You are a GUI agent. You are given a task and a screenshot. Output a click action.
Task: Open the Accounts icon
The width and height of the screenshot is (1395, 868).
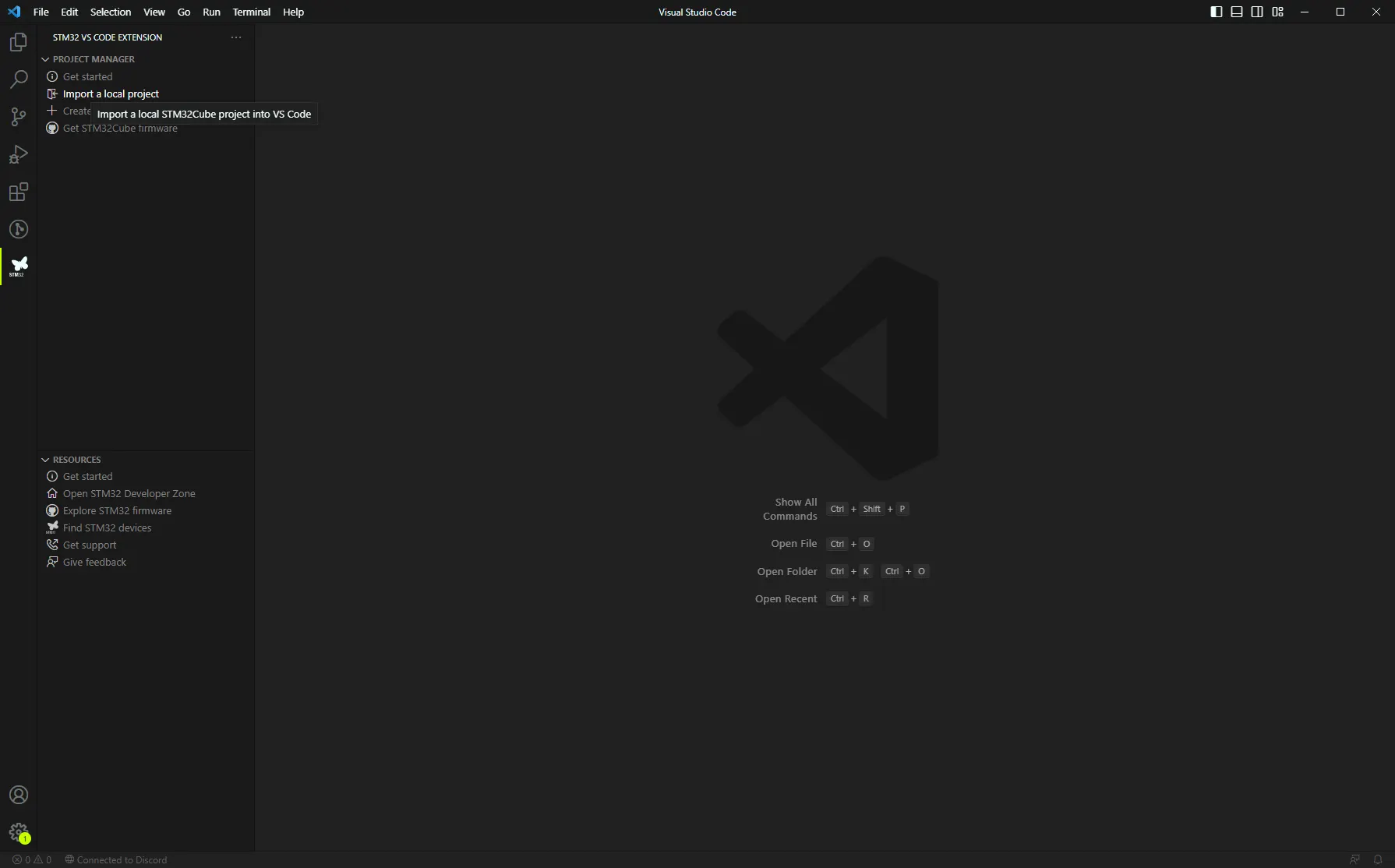tap(19, 795)
